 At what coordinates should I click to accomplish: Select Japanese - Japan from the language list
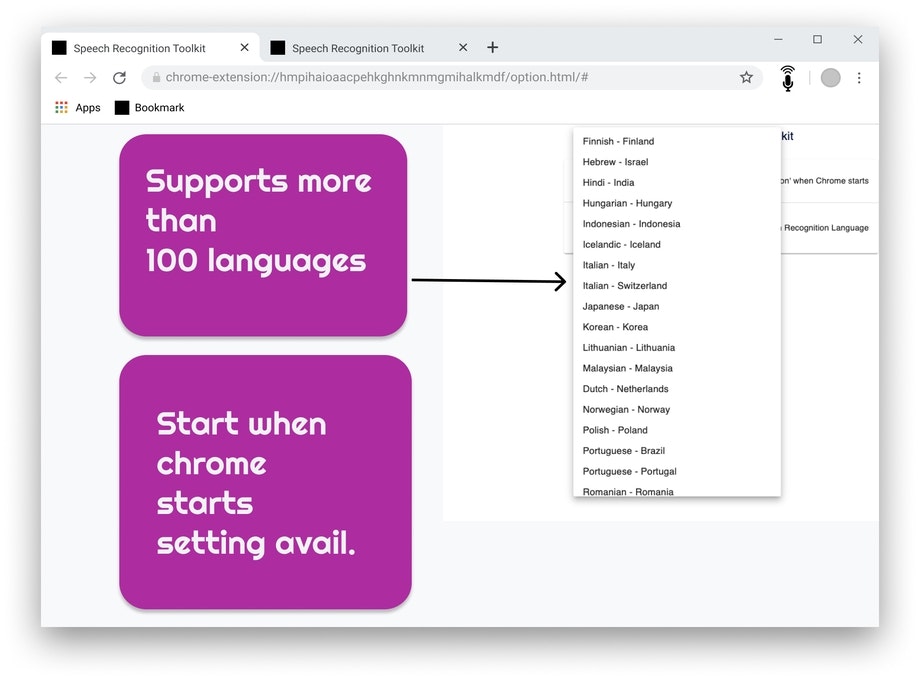coord(620,306)
